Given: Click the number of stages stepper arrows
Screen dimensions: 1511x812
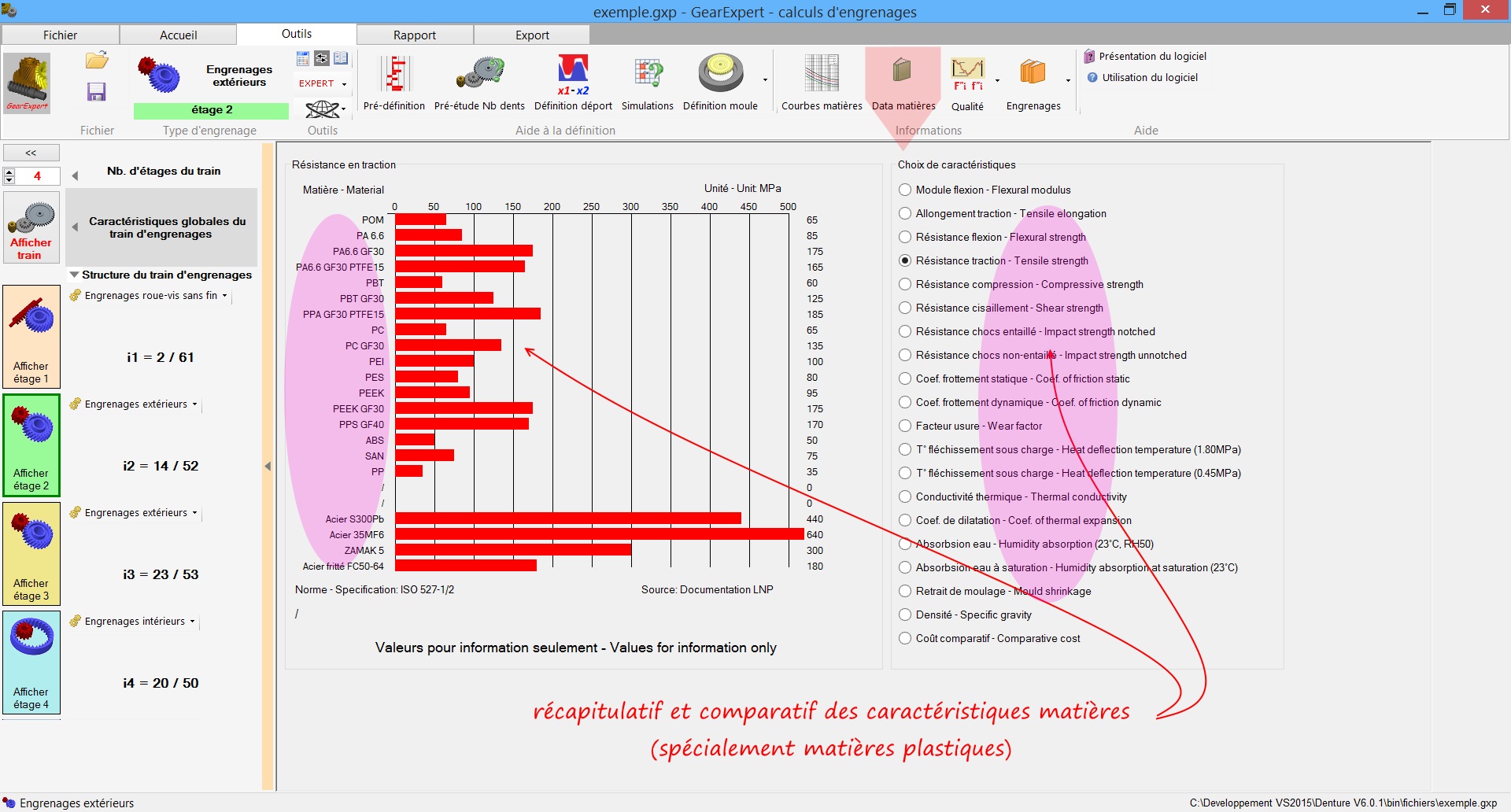Looking at the screenshot, I should [9, 176].
